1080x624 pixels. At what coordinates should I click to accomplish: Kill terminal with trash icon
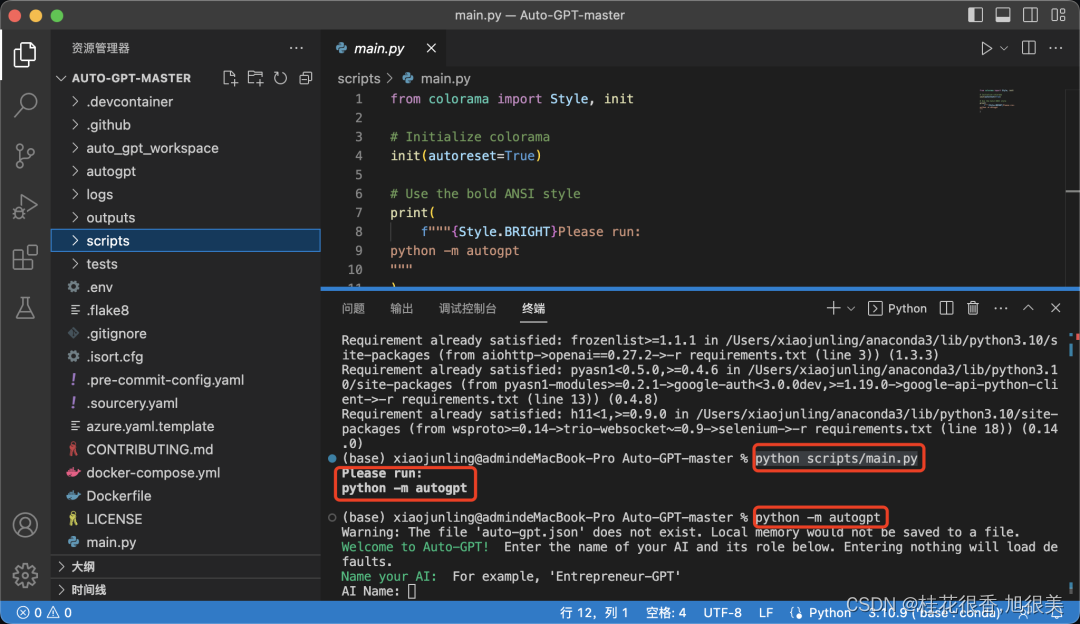[x=973, y=308]
